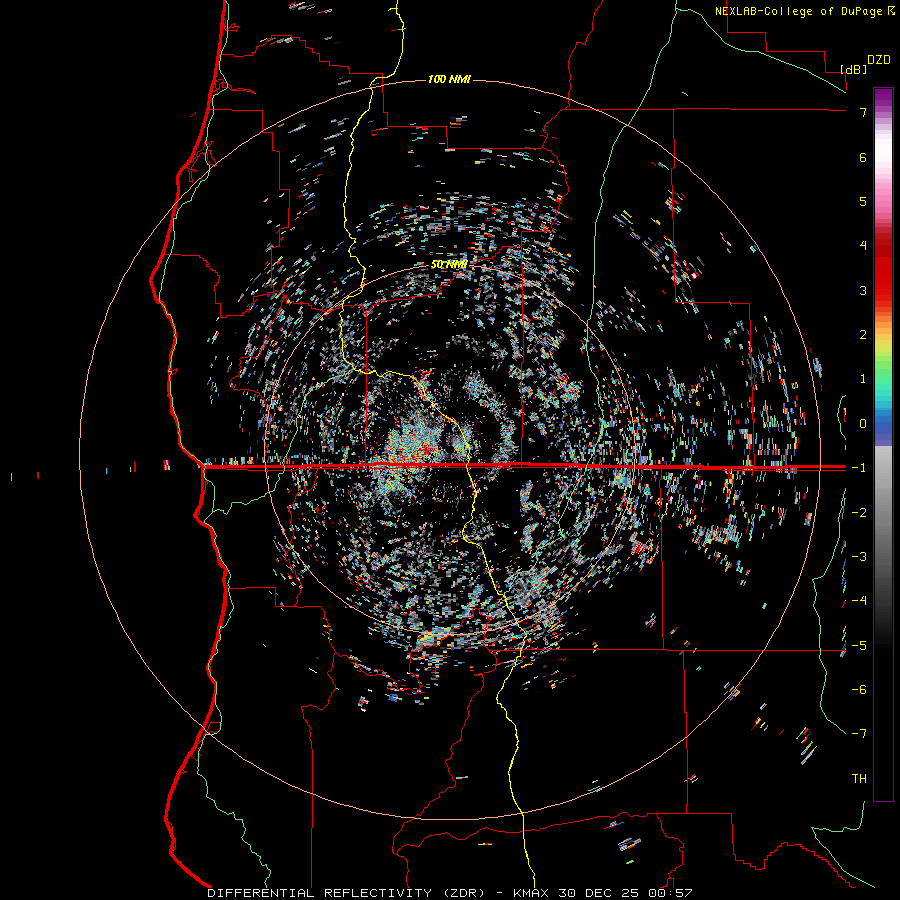
Task: Select the positive 6 scale value
Action: click(863, 157)
